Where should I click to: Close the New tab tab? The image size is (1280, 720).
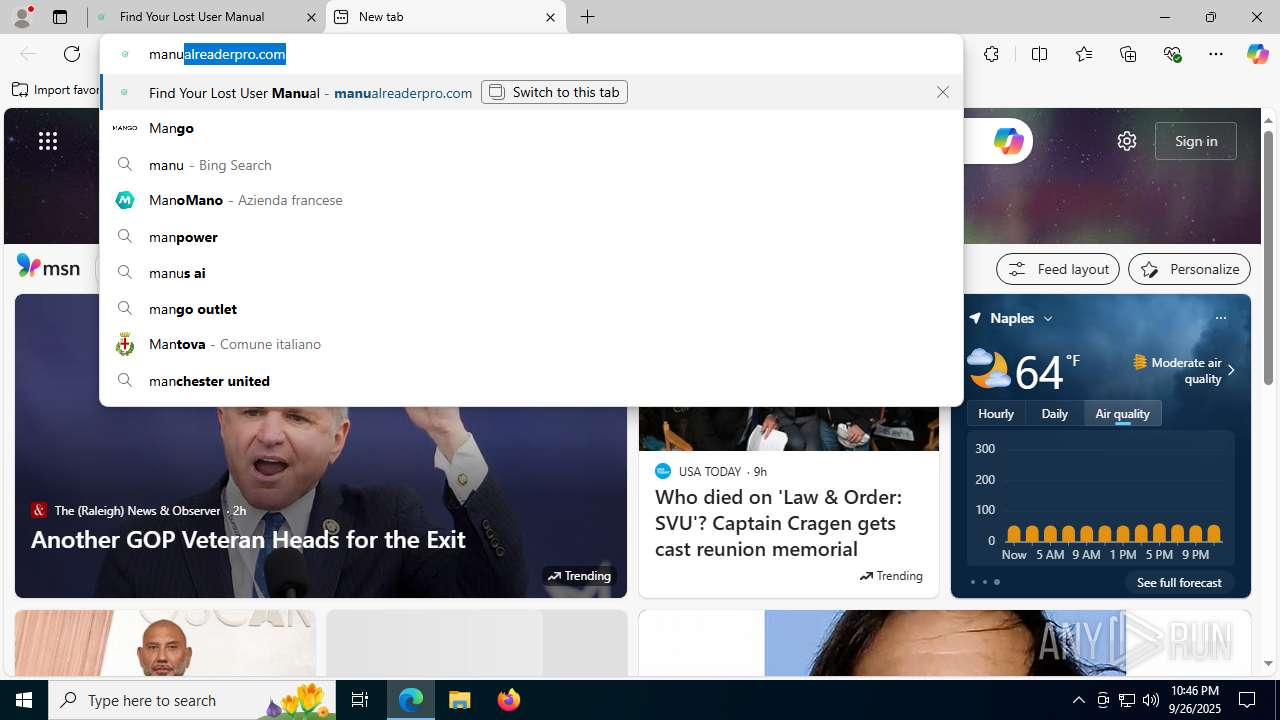coord(550,17)
